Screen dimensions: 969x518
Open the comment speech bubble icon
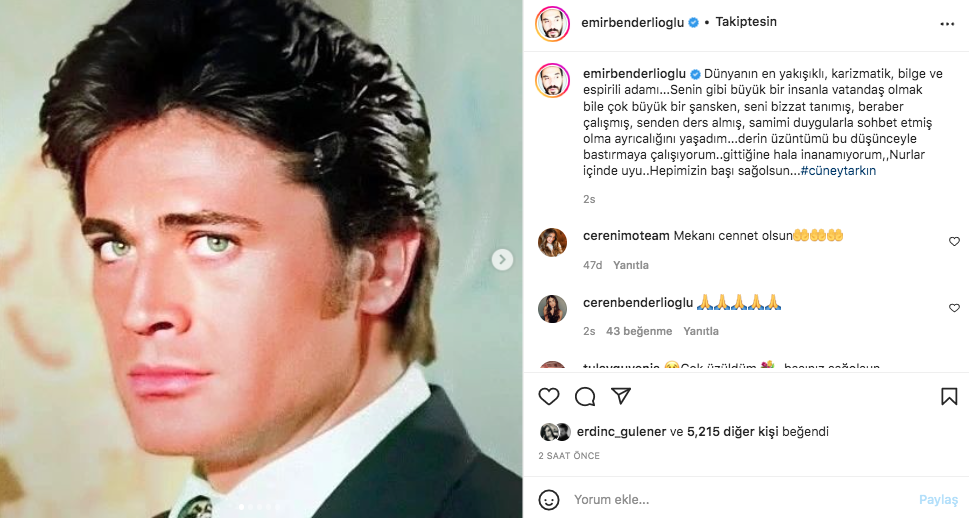585,396
